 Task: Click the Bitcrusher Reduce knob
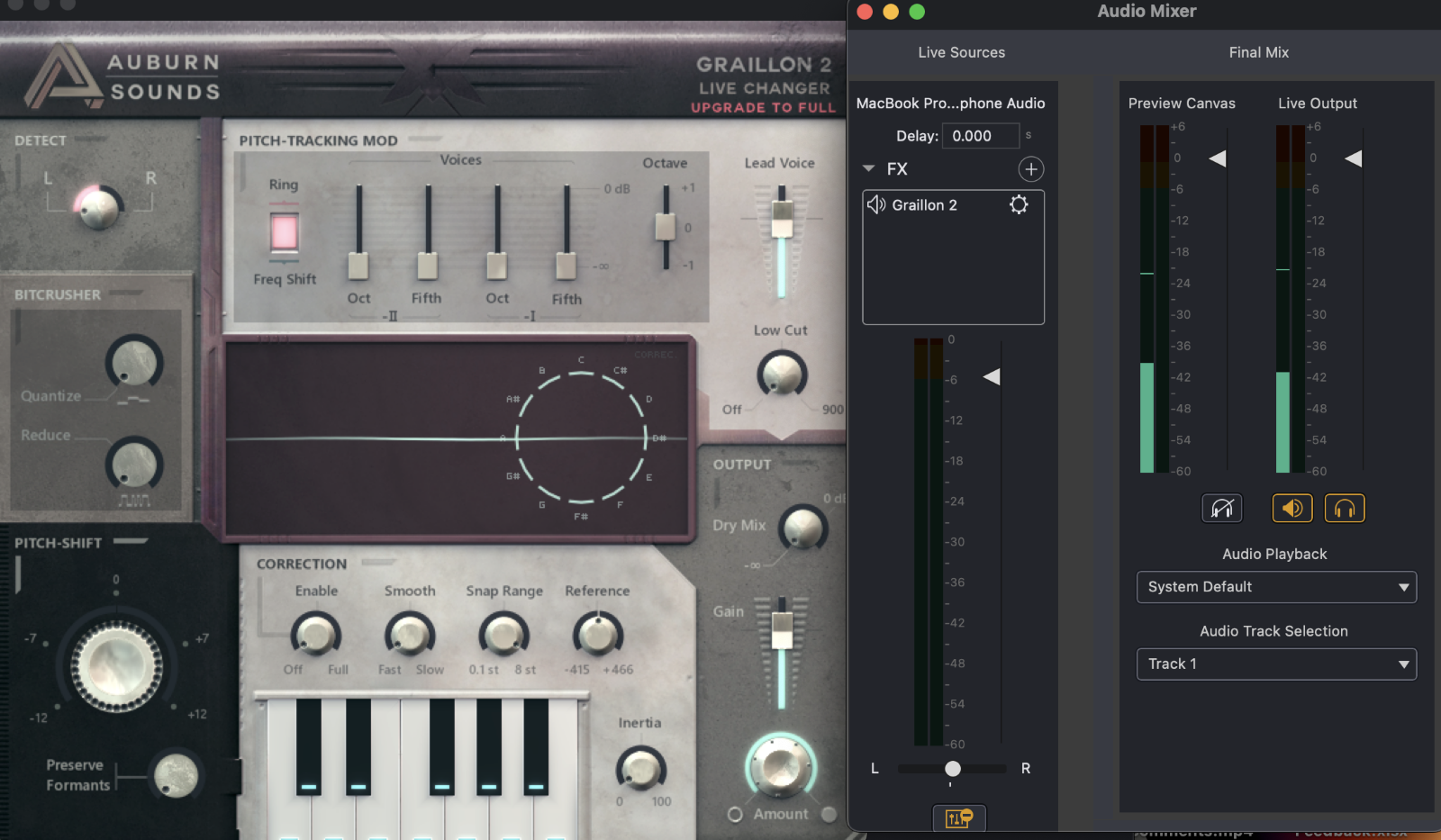[134, 465]
